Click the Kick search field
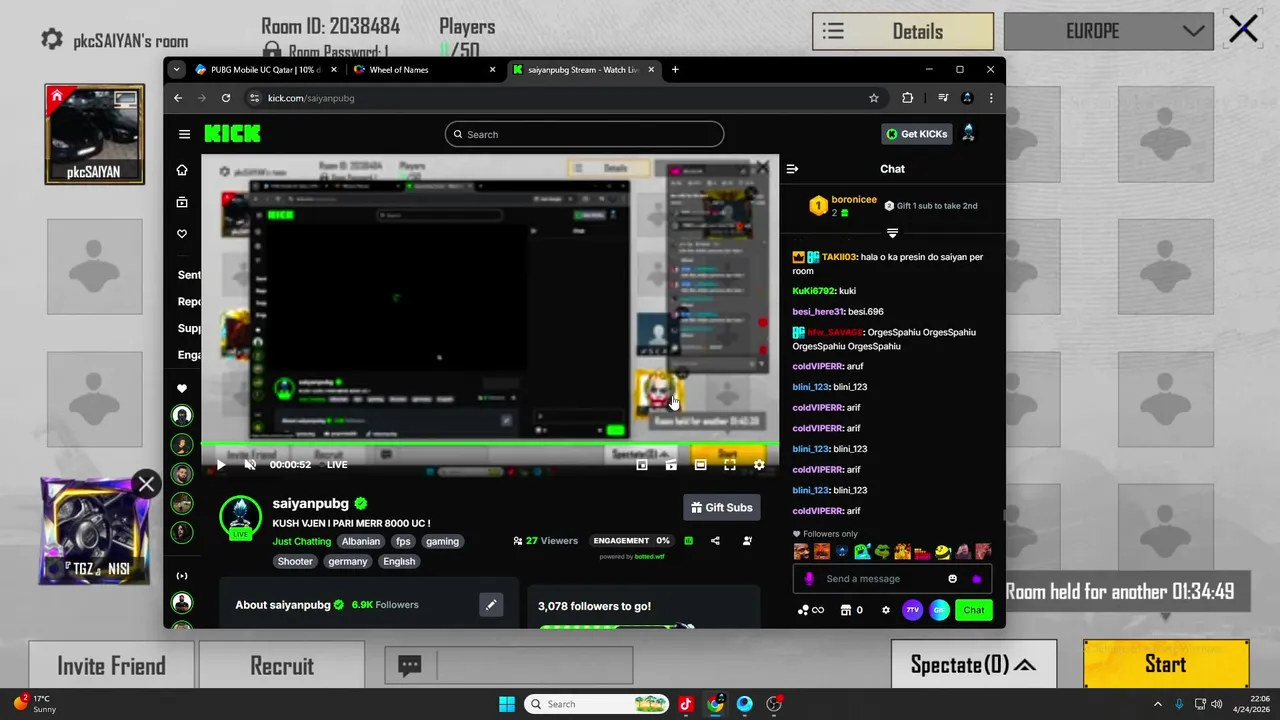The width and height of the screenshot is (1280, 720). tap(584, 134)
